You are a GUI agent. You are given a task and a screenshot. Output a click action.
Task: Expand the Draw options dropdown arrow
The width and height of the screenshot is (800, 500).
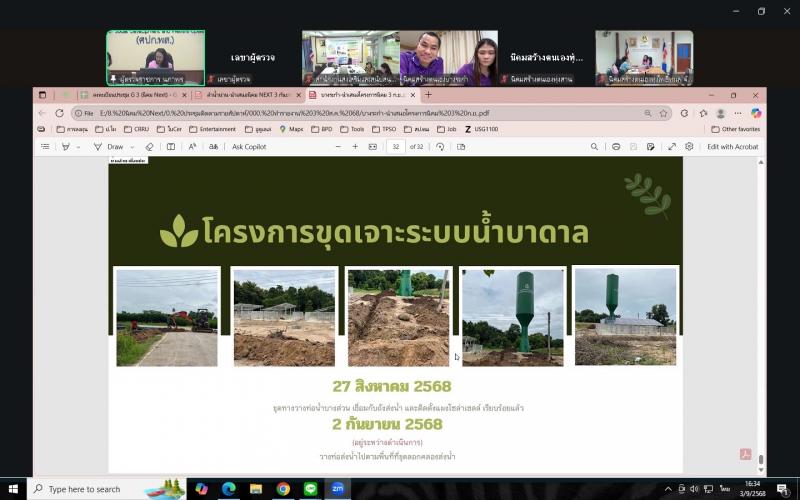point(132,147)
